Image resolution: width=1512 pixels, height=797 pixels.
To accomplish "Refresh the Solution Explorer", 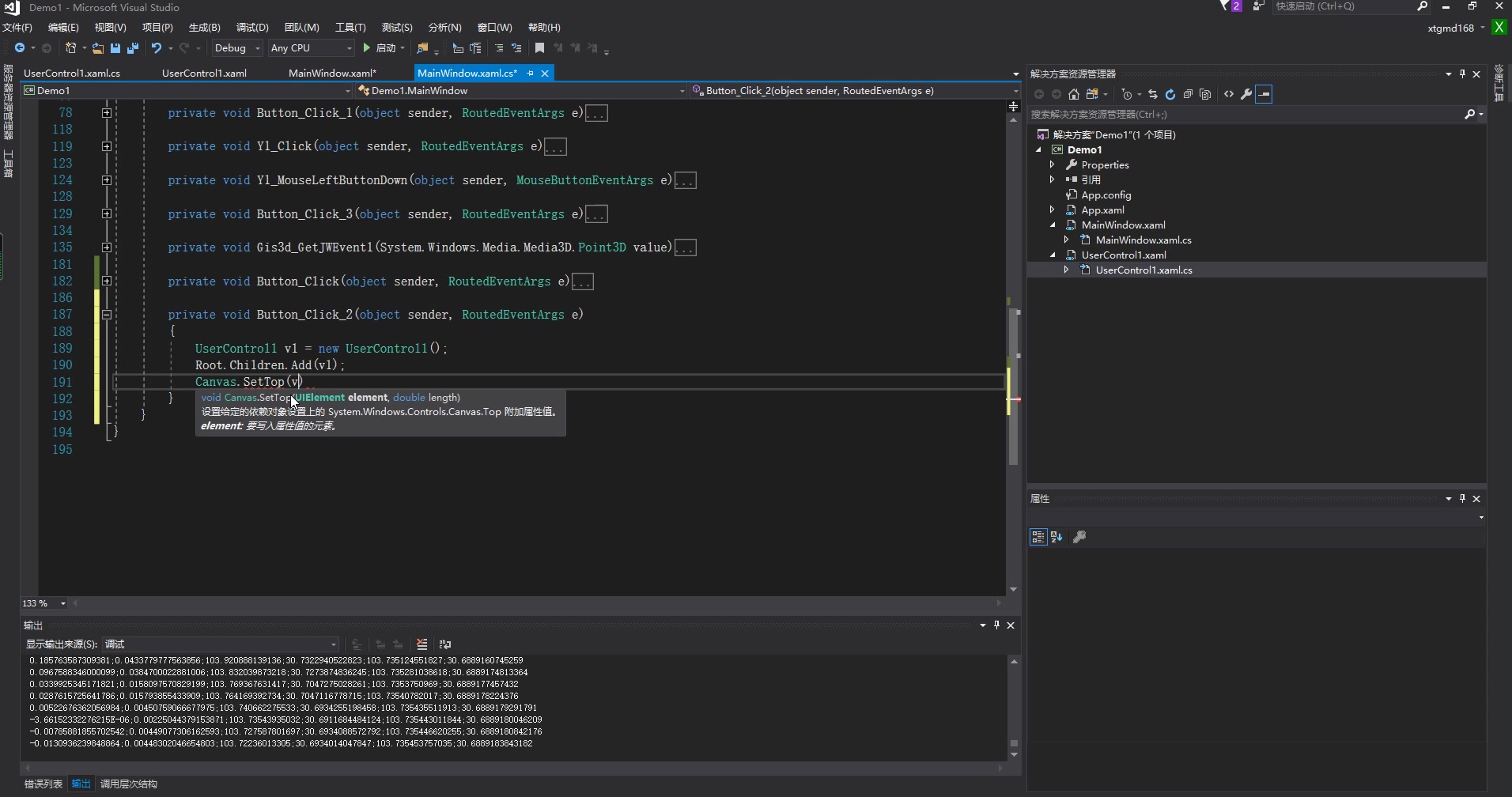I will (x=1170, y=94).
